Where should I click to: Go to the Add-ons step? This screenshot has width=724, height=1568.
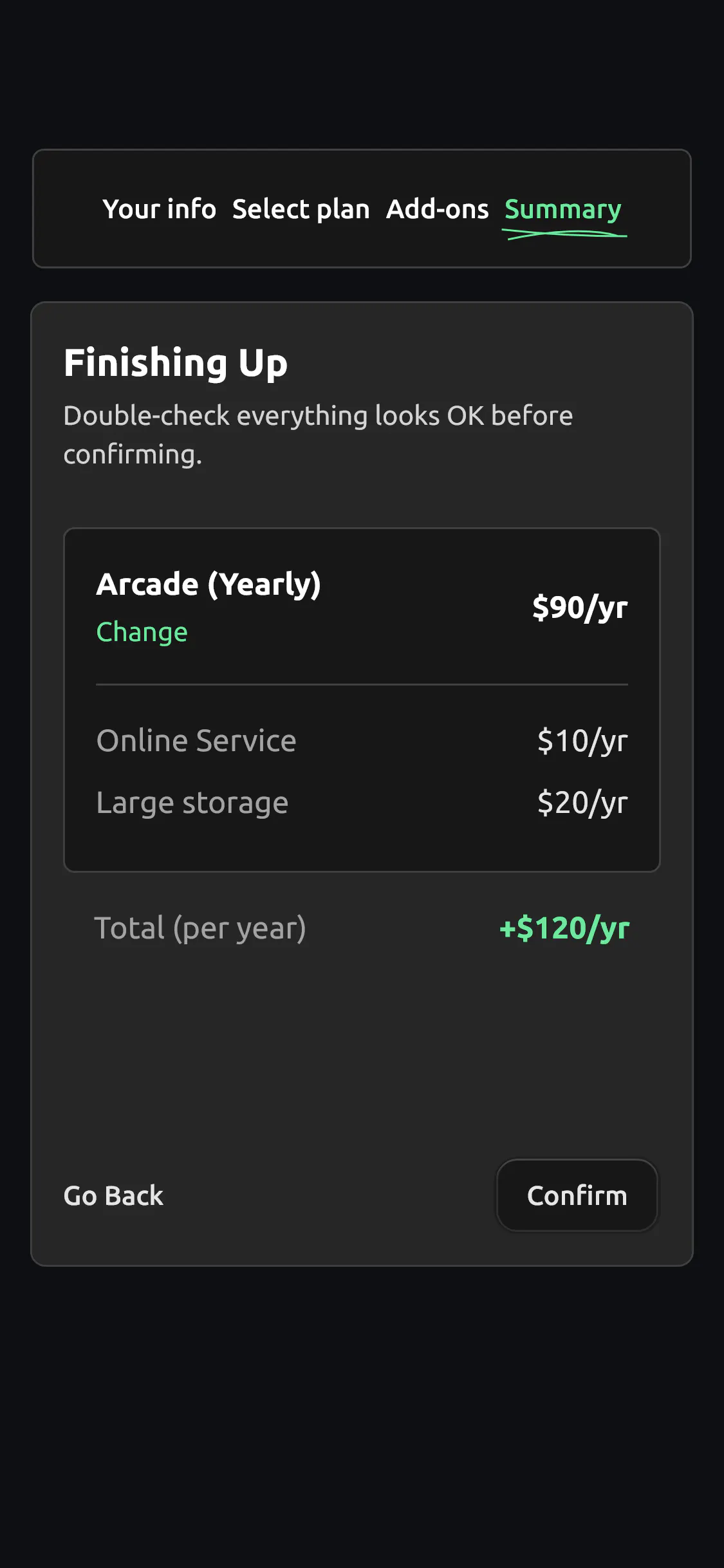pyautogui.click(x=437, y=209)
